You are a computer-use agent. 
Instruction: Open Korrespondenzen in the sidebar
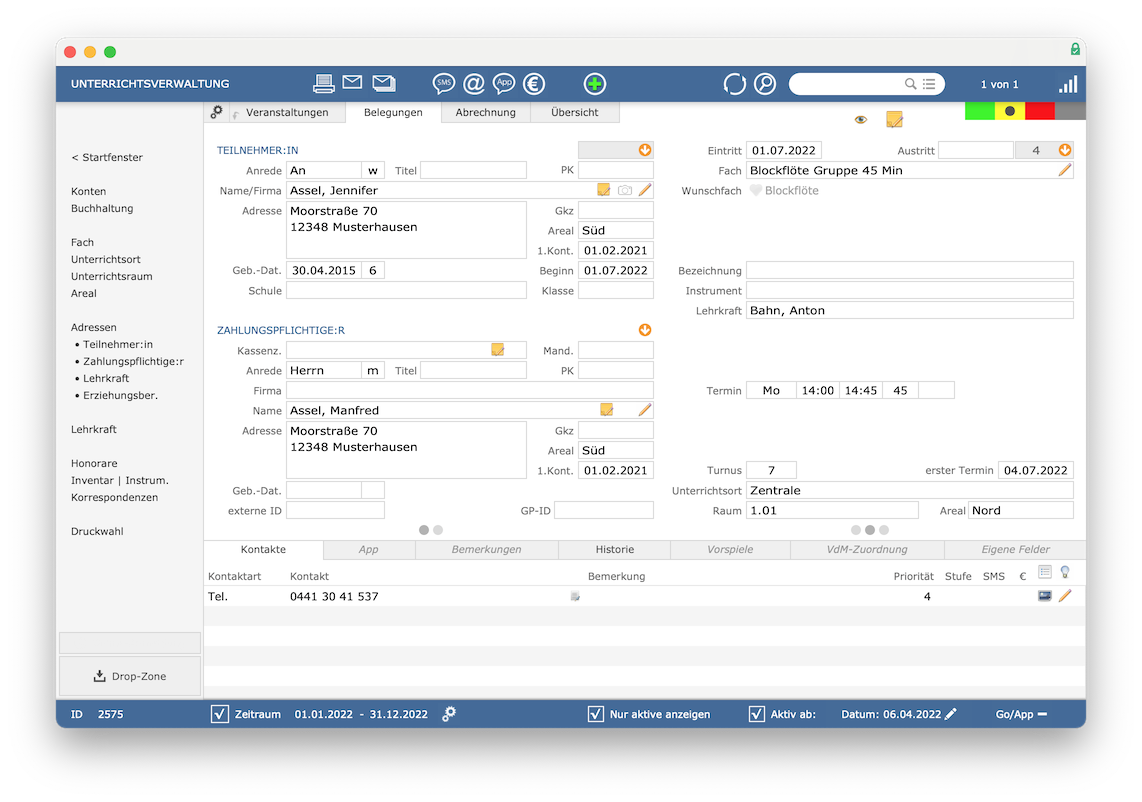coord(114,498)
